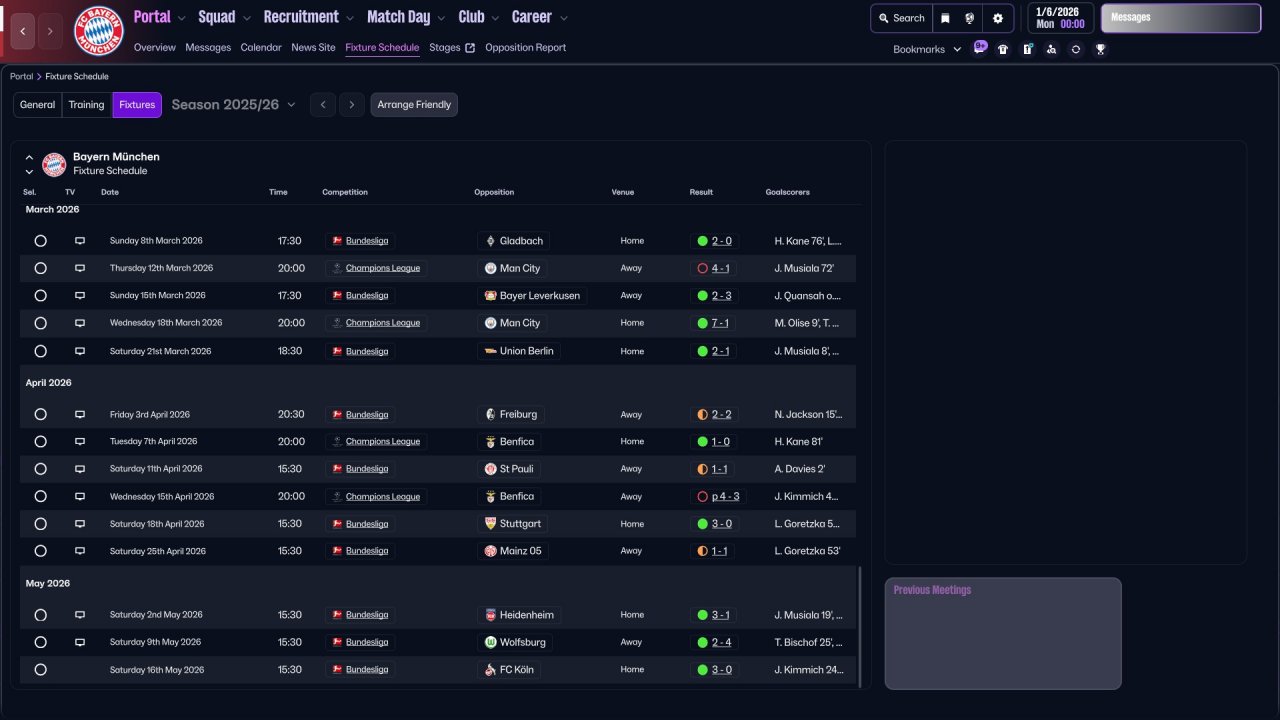Open the Season 2025/26 dropdown
This screenshot has width=1280, height=720.
click(x=234, y=105)
